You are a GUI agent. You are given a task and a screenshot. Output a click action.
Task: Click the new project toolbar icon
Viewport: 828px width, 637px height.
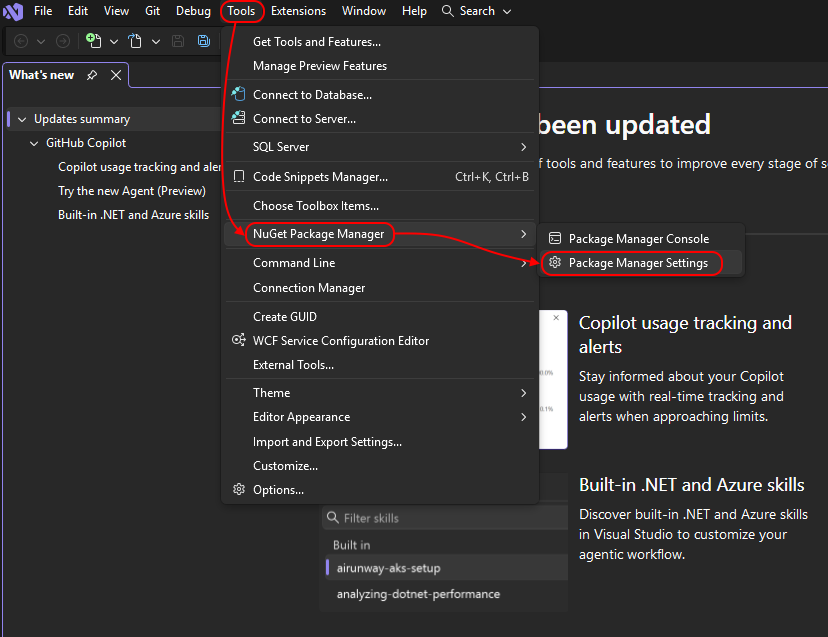point(93,41)
